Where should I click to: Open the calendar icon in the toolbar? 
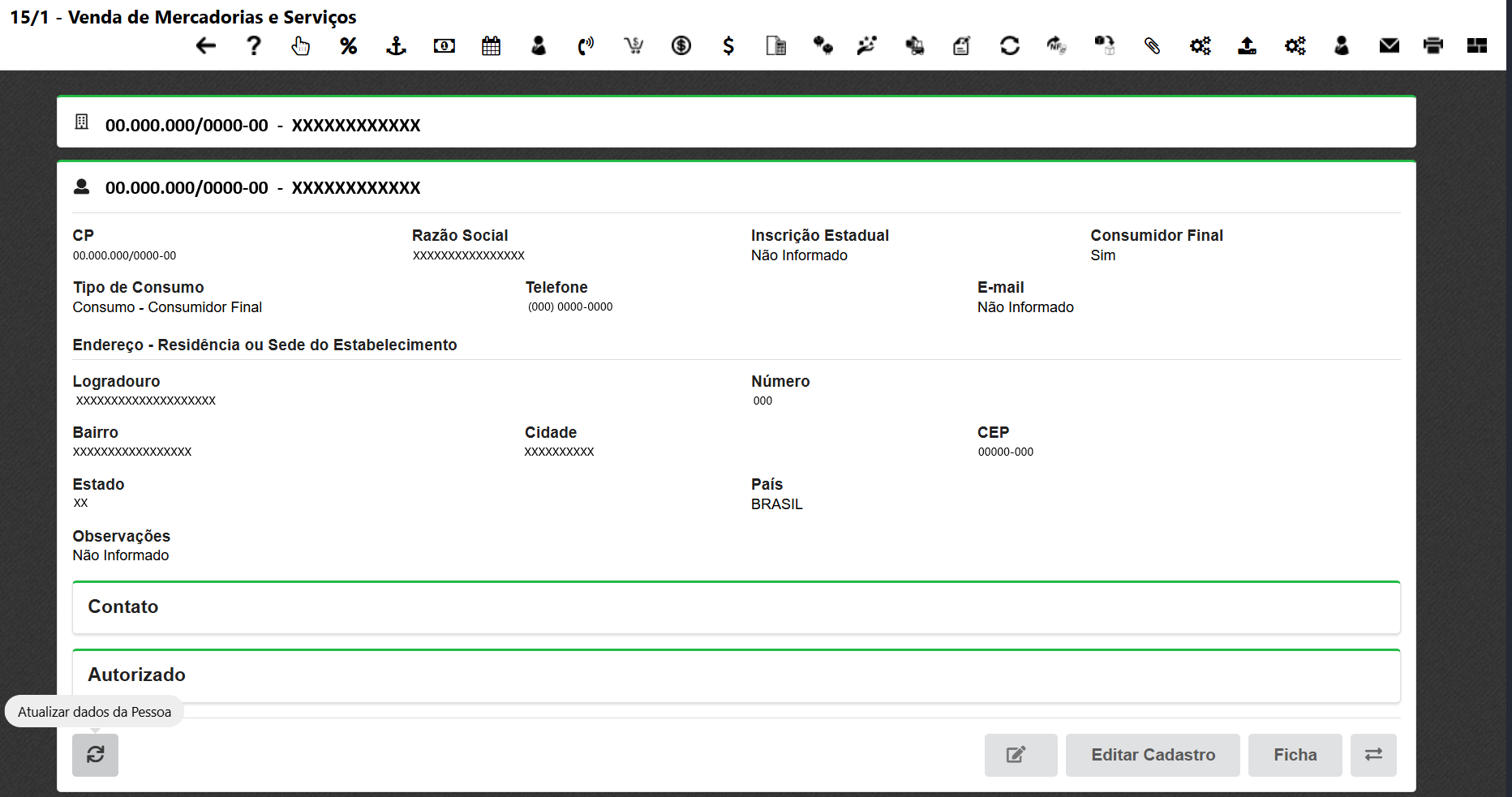[491, 46]
